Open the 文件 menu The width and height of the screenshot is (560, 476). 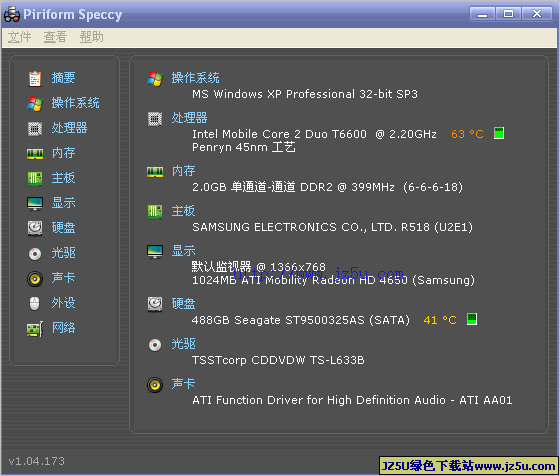point(19,37)
